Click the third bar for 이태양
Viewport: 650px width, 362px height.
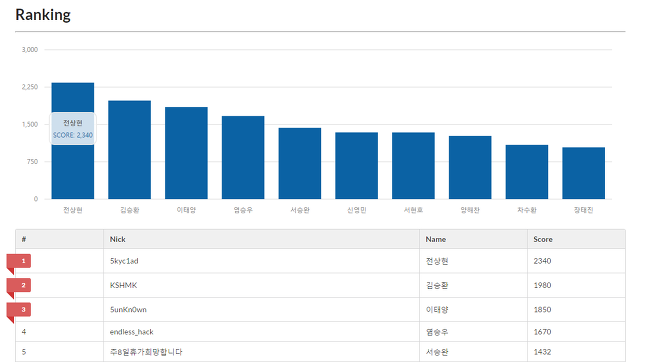[186, 153]
